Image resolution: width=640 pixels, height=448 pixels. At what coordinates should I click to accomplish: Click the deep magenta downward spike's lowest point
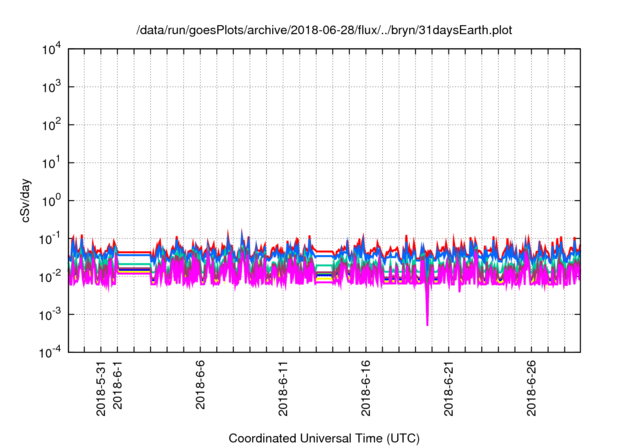(427, 324)
